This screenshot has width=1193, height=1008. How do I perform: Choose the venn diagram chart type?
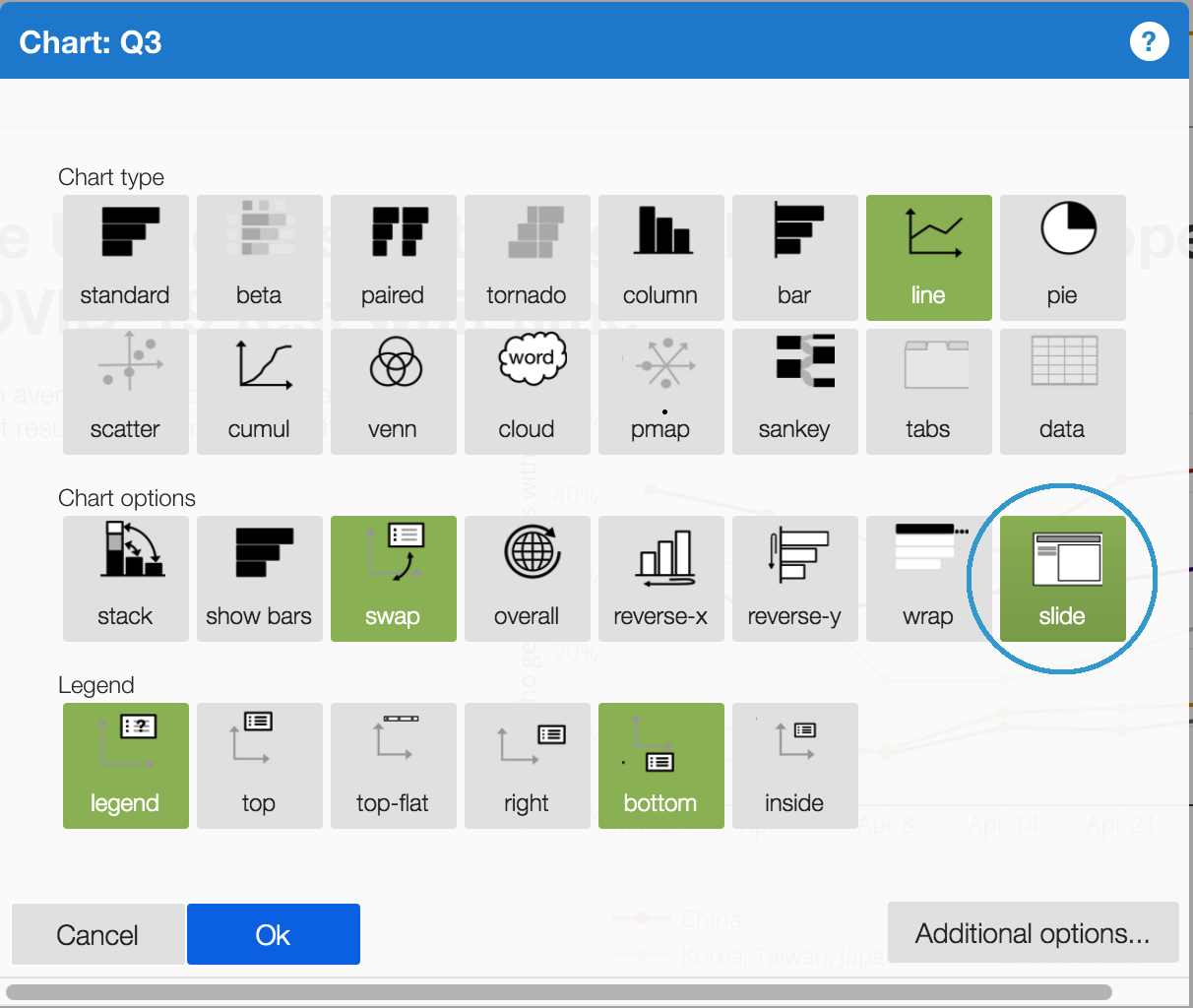coord(393,391)
